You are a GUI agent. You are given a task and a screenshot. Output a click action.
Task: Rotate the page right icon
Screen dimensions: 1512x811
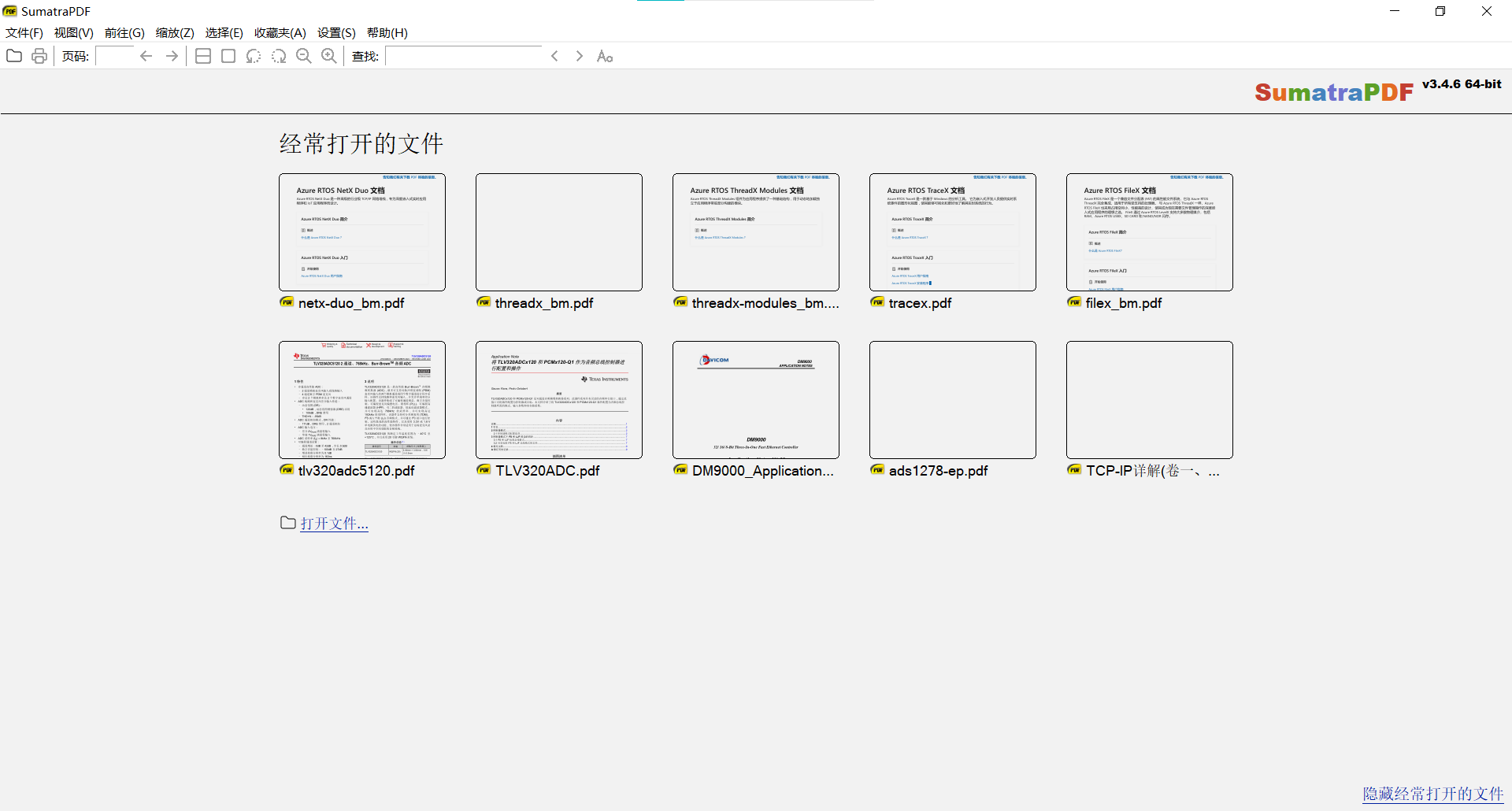point(279,56)
